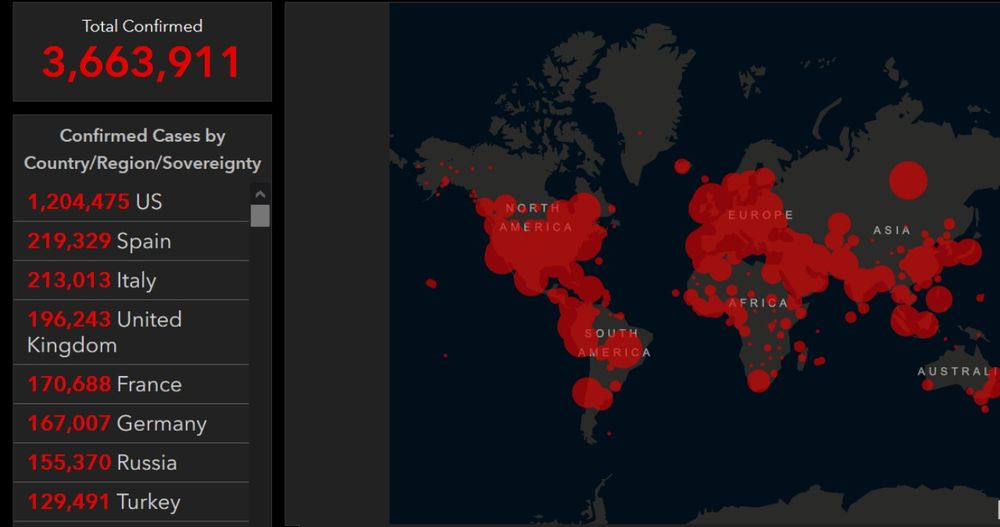Image resolution: width=1000 pixels, height=527 pixels.
Task: Click the Confirmed Cases by Country header
Action: (x=142, y=149)
